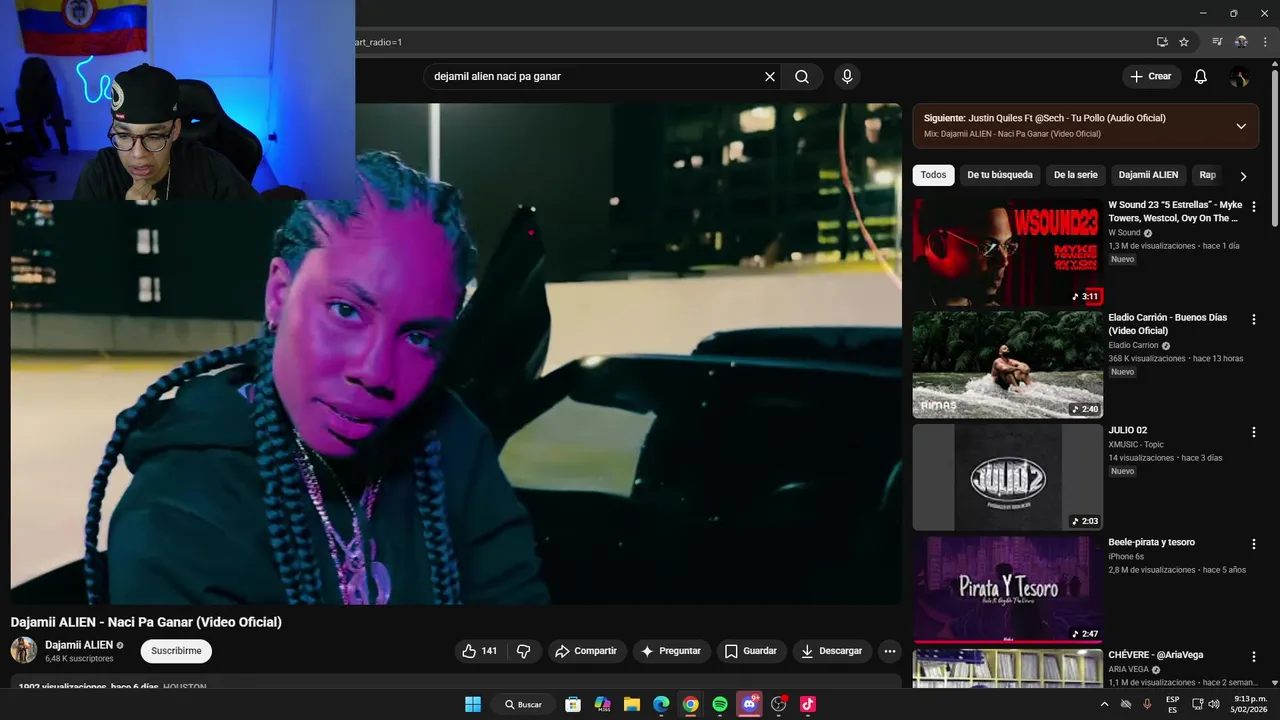Expand the Siguiente mix playlist panel

(x=1241, y=126)
